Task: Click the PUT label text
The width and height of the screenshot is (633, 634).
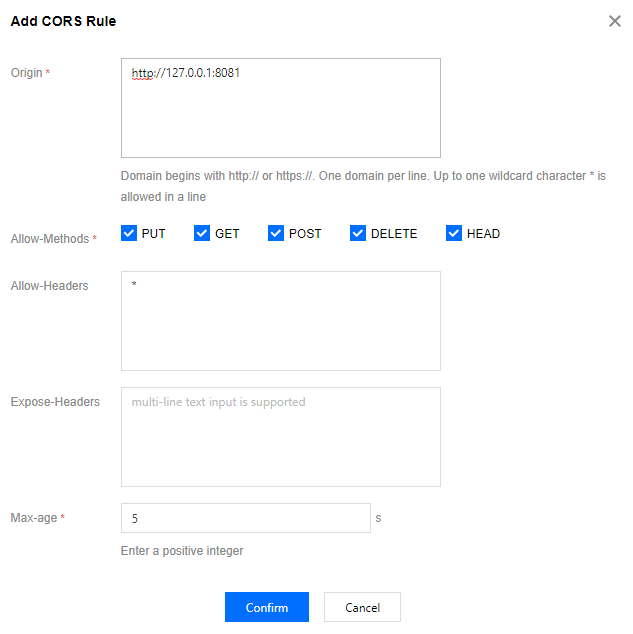Action: point(154,234)
